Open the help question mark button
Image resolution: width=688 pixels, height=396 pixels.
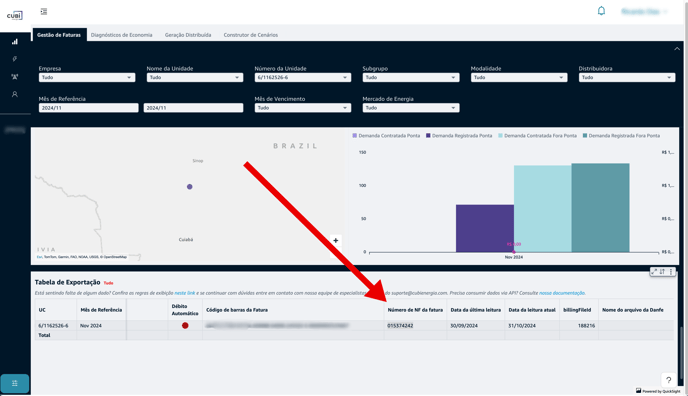pyautogui.click(x=668, y=380)
